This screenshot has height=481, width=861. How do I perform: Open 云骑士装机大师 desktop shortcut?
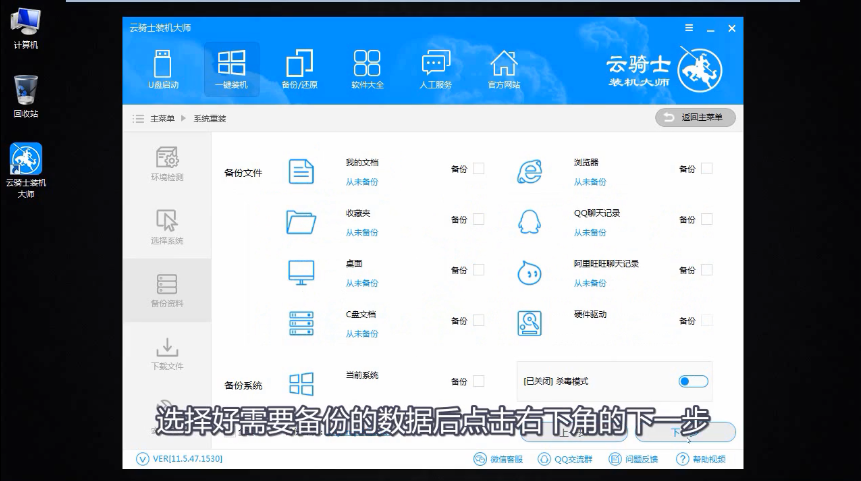(26, 170)
